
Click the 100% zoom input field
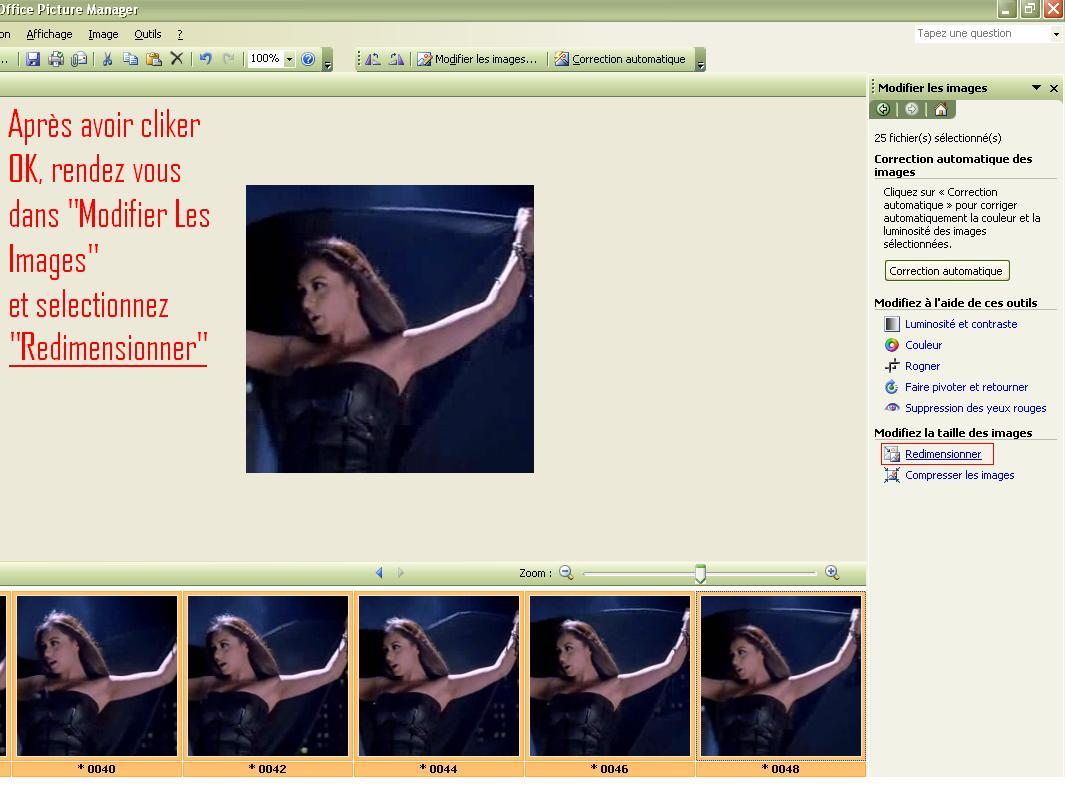pos(266,59)
